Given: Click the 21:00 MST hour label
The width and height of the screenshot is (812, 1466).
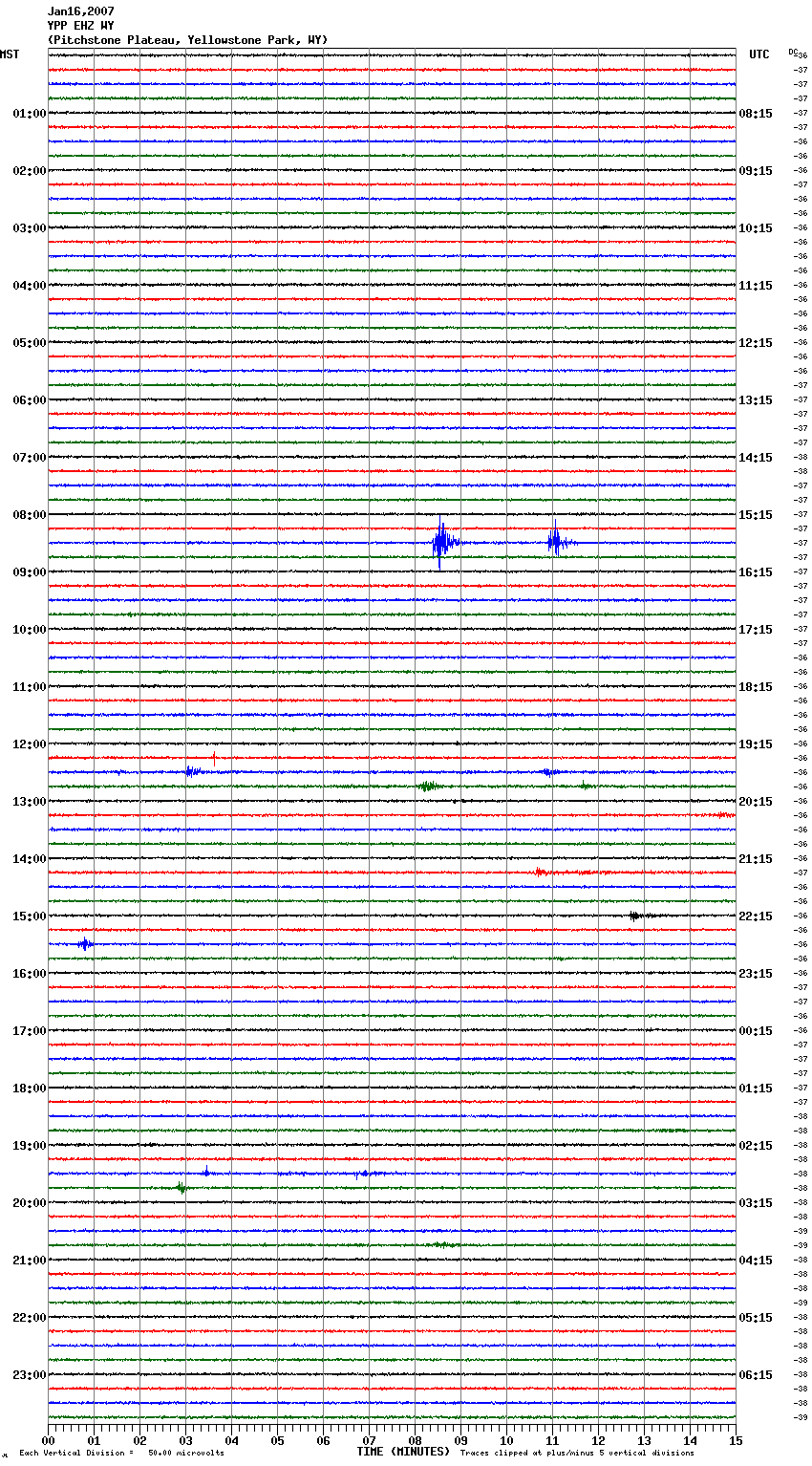Looking at the screenshot, I should (x=30, y=1261).
